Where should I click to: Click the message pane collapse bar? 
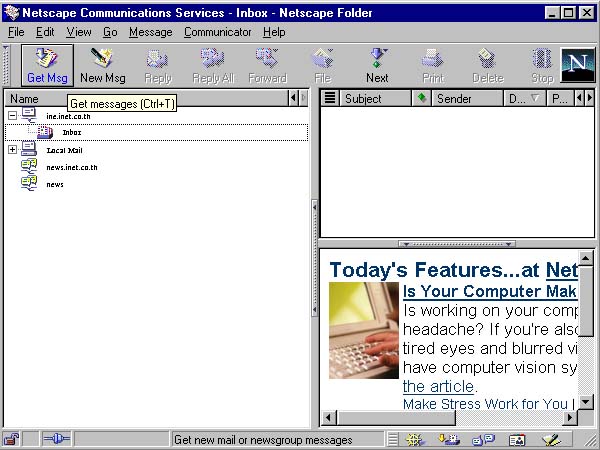click(457, 244)
